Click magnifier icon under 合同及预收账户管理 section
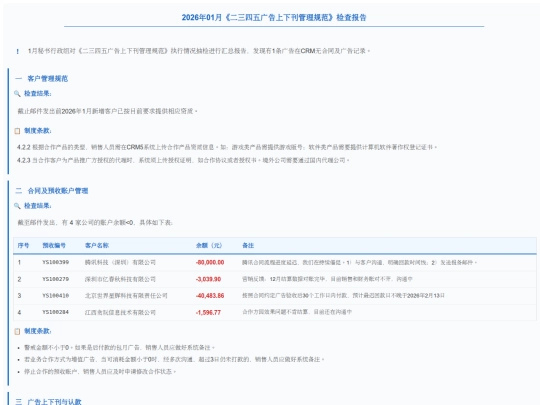 17,206
